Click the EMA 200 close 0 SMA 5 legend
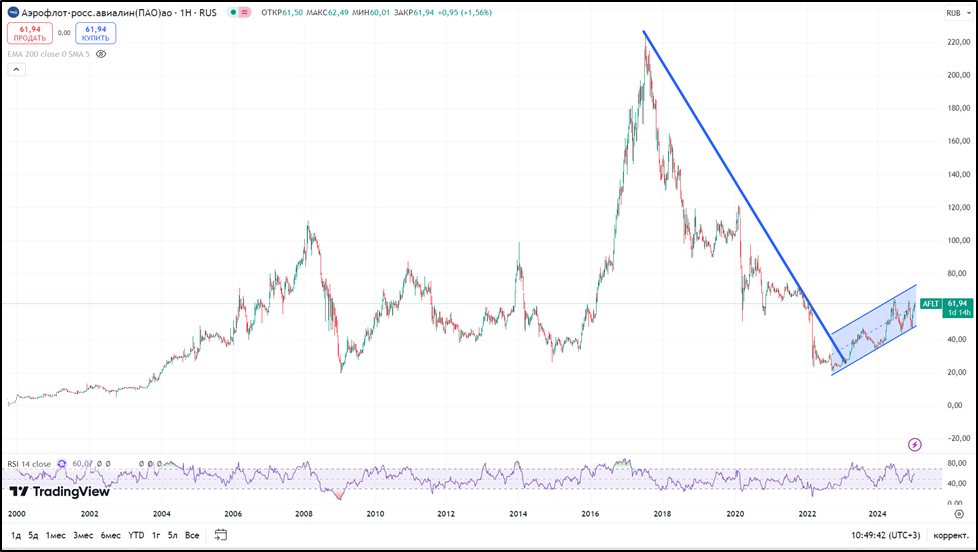 (49, 54)
